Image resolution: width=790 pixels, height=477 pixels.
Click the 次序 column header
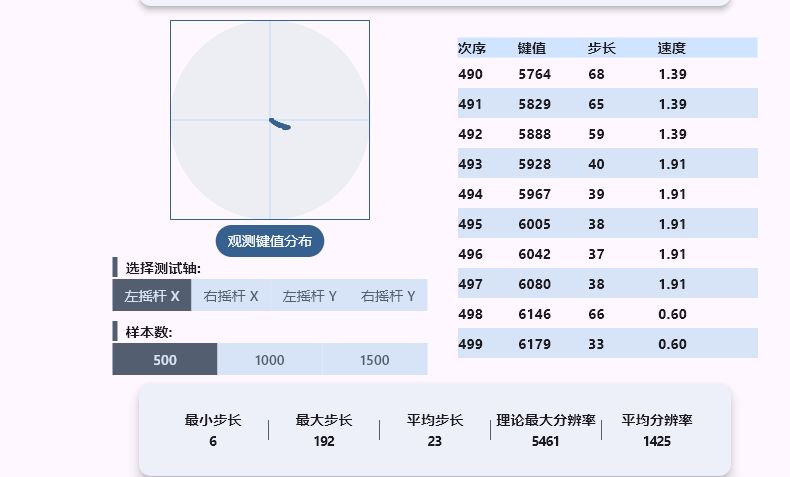[x=472, y=48]
